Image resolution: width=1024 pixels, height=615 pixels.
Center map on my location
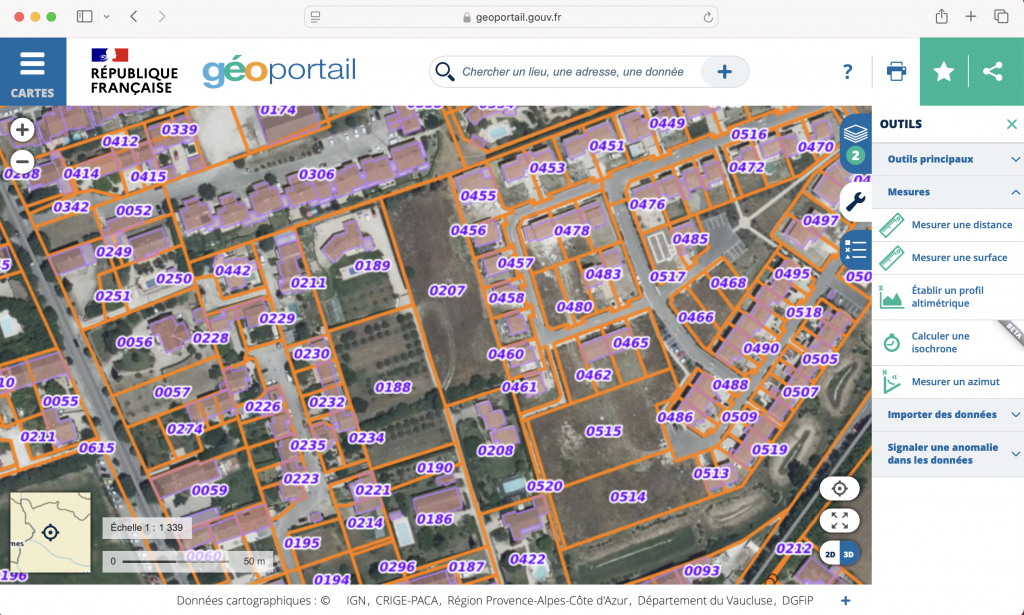[x=839, y=488]
